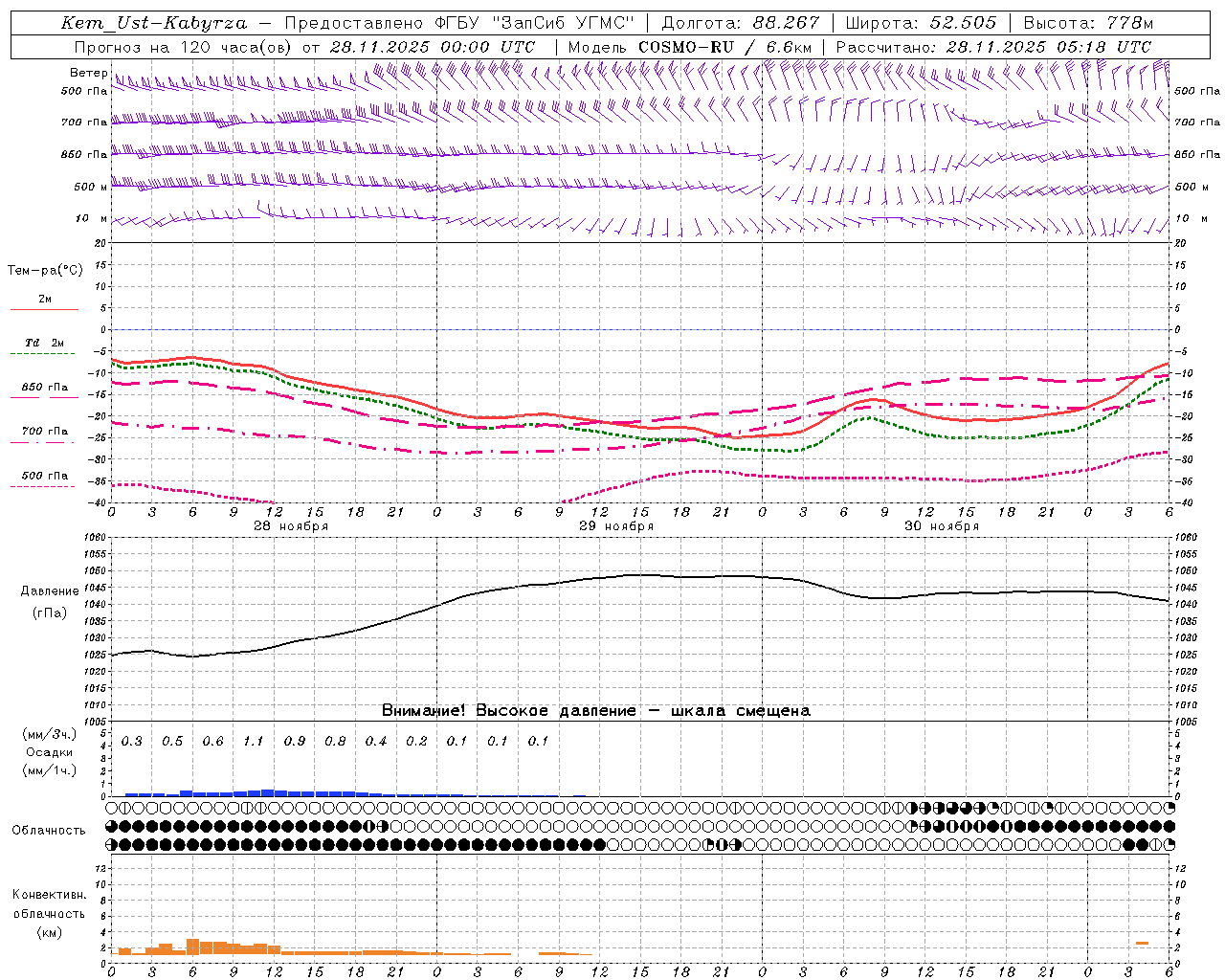Screen dimensions: 1225x980
Task: Select the (мм/1ч.) units label
Action: tap(50, 770)
